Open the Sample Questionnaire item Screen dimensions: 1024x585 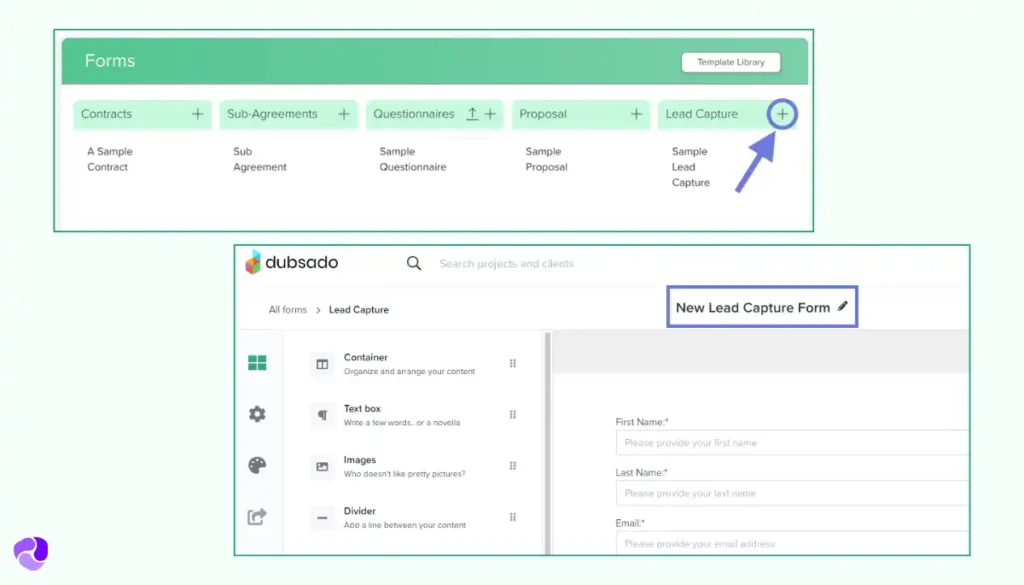(x=410, y=159)
